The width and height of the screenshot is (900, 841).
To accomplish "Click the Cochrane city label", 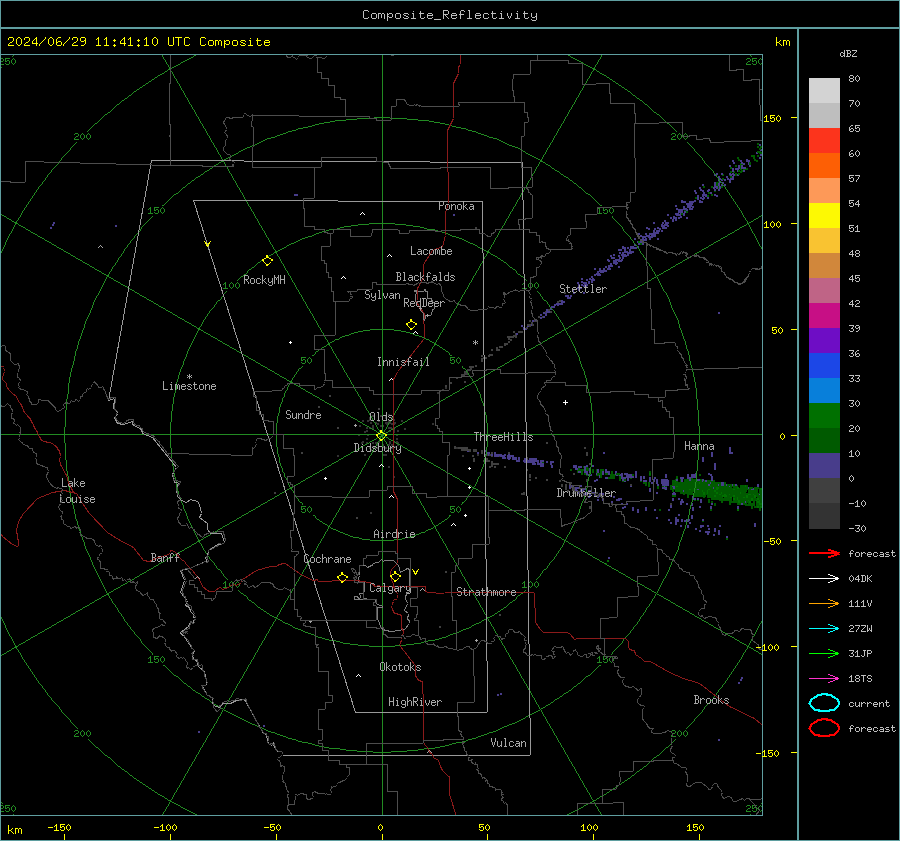I will point(327,559).
